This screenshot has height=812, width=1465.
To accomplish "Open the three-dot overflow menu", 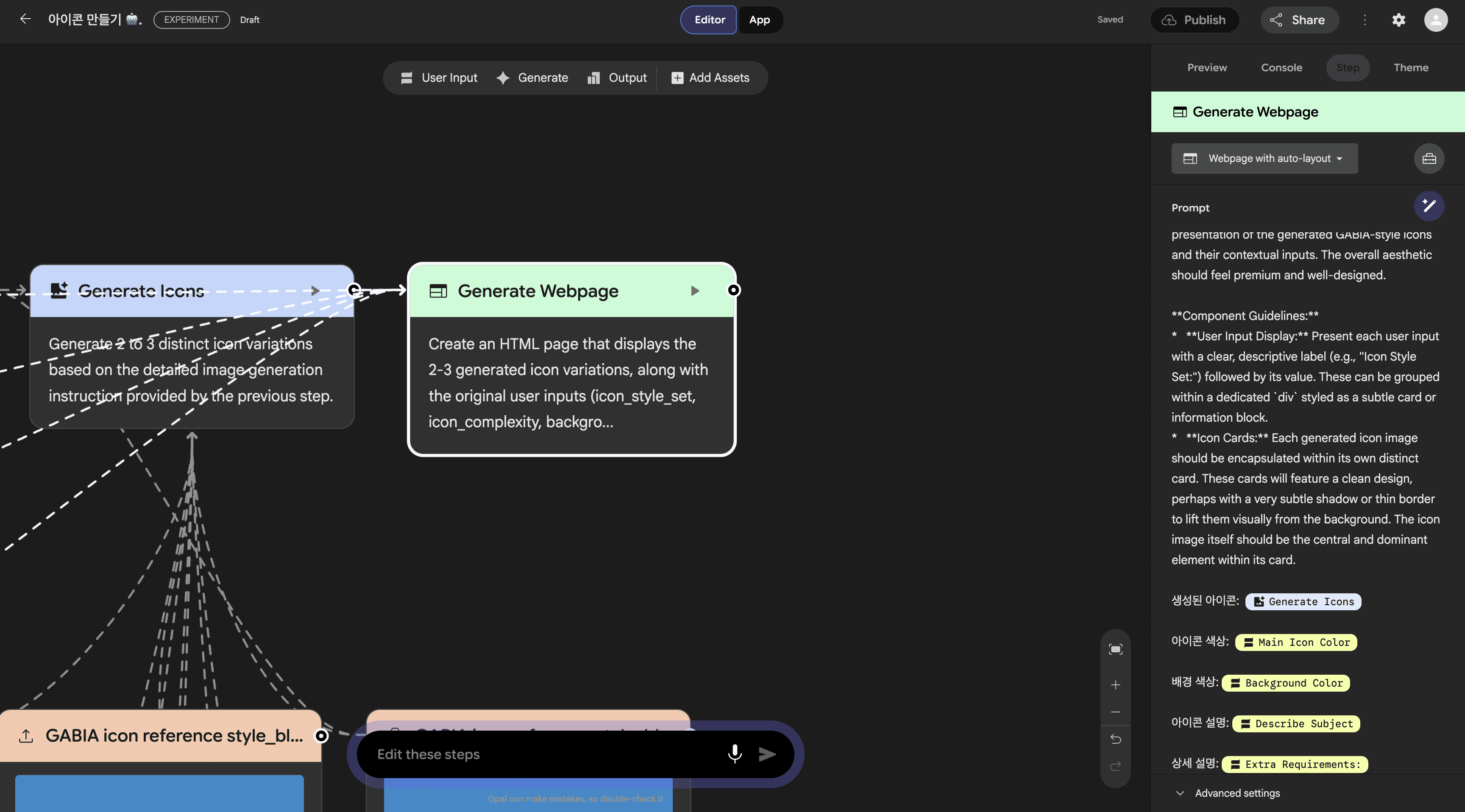I will pos(1365,20).
